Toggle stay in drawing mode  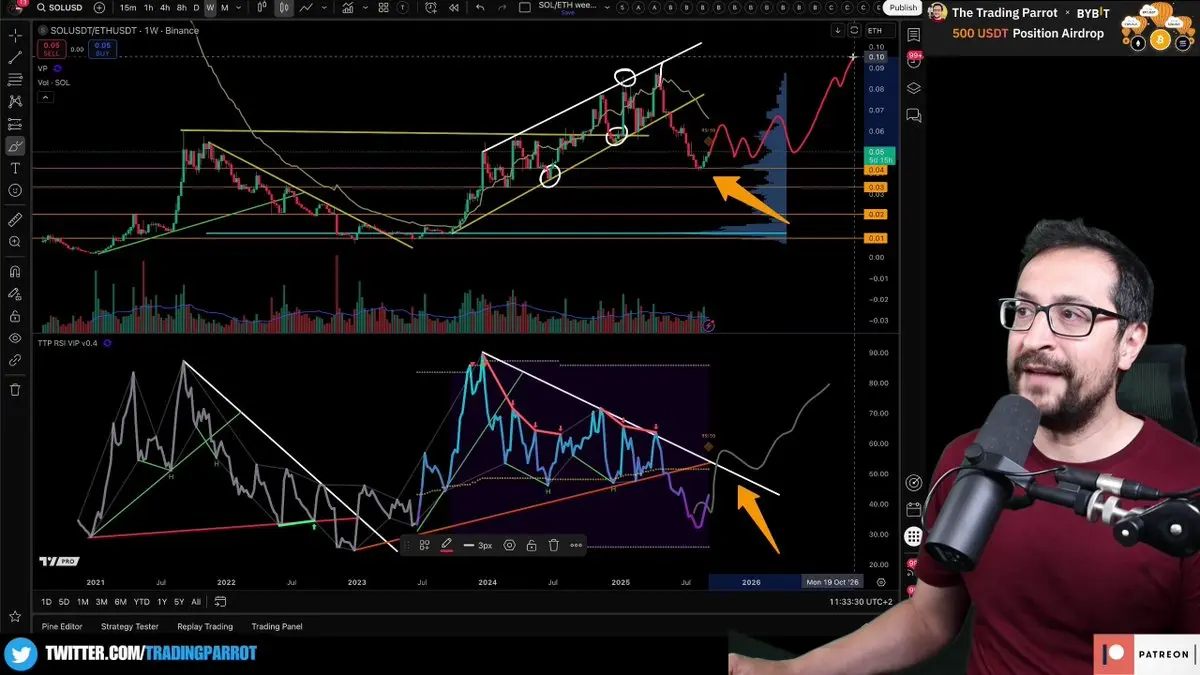(15, 294)
